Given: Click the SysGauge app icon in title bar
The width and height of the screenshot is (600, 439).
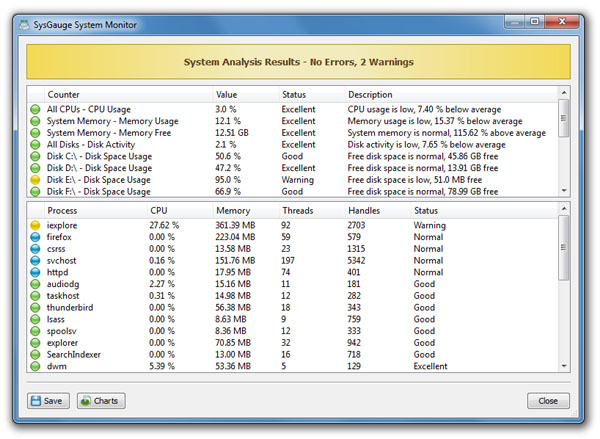Looking at the screenshot, I should tap(24, 25).
